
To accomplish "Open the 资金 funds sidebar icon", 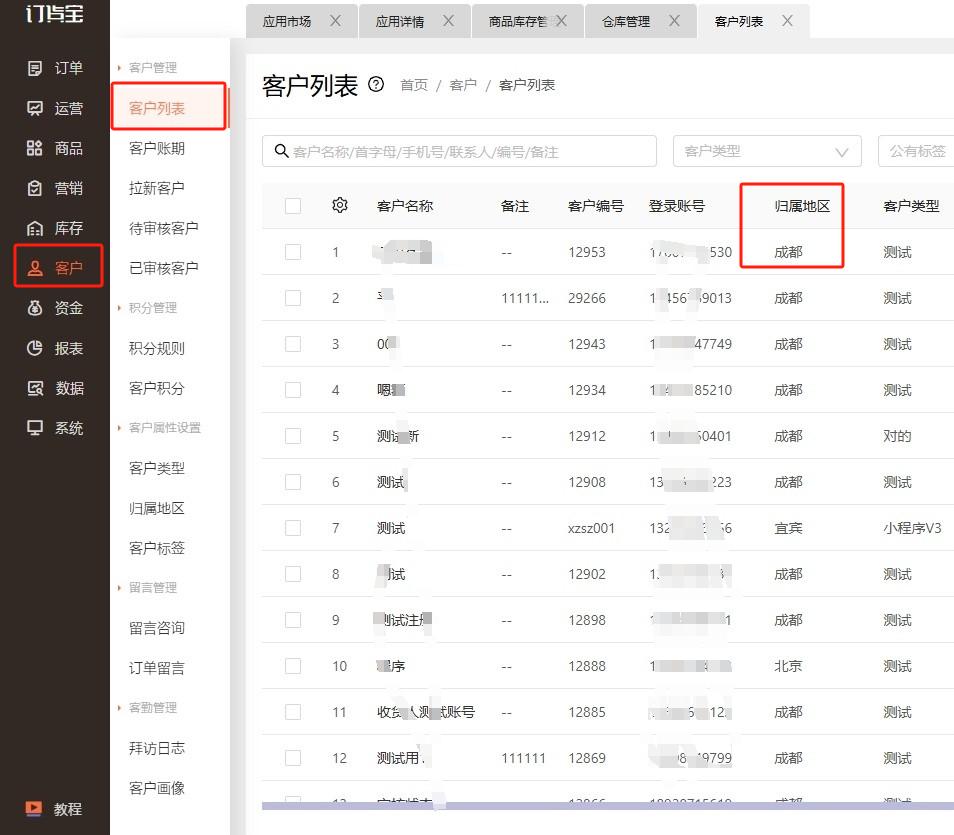I will click(35, 308).
